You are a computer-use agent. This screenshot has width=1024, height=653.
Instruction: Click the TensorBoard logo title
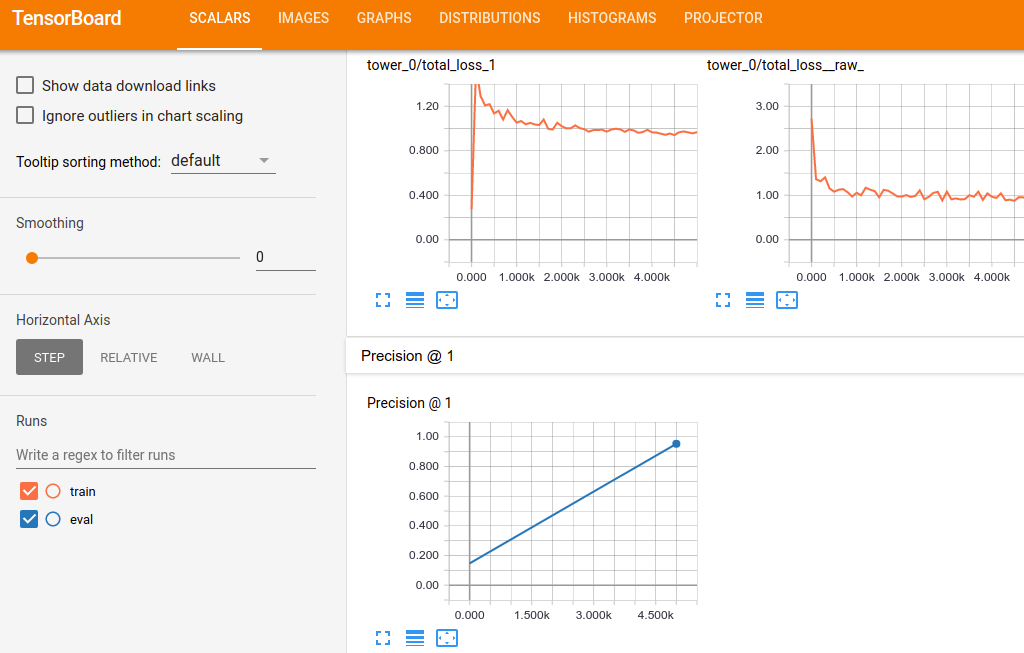point(67,18)
